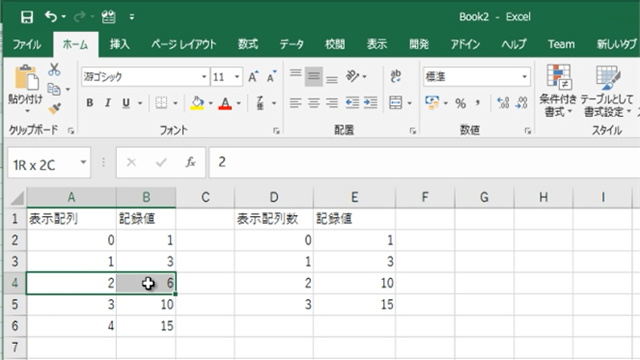Click the formula bar confirm checkmark
640x360 pixels.
click(161, 162)
